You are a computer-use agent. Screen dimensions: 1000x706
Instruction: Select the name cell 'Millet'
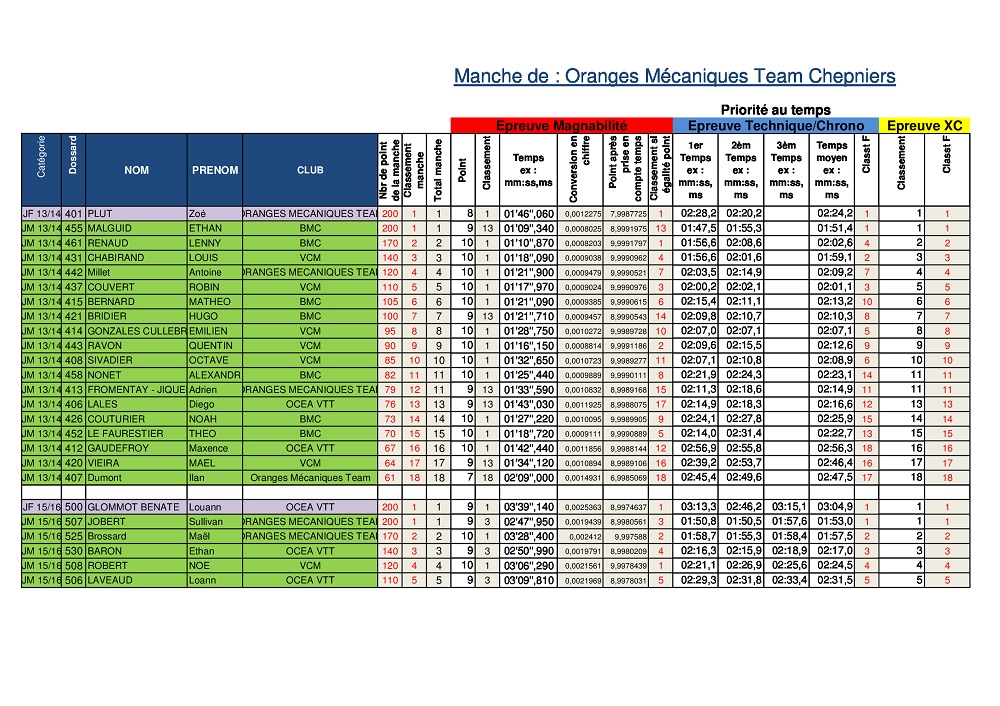tap(136, 272)
